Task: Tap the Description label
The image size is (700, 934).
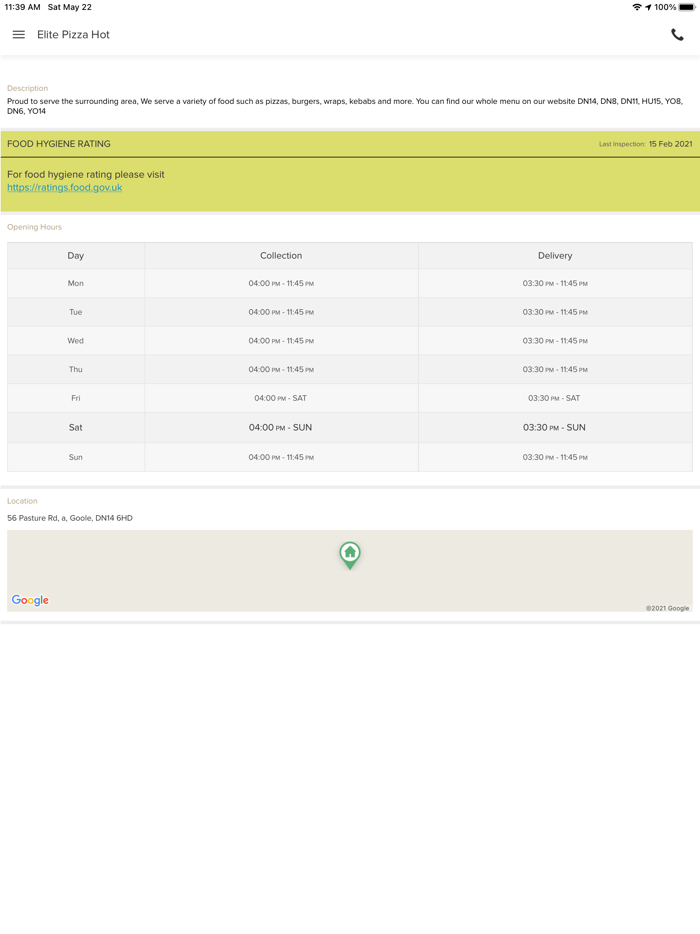Action: coord(27,88)
